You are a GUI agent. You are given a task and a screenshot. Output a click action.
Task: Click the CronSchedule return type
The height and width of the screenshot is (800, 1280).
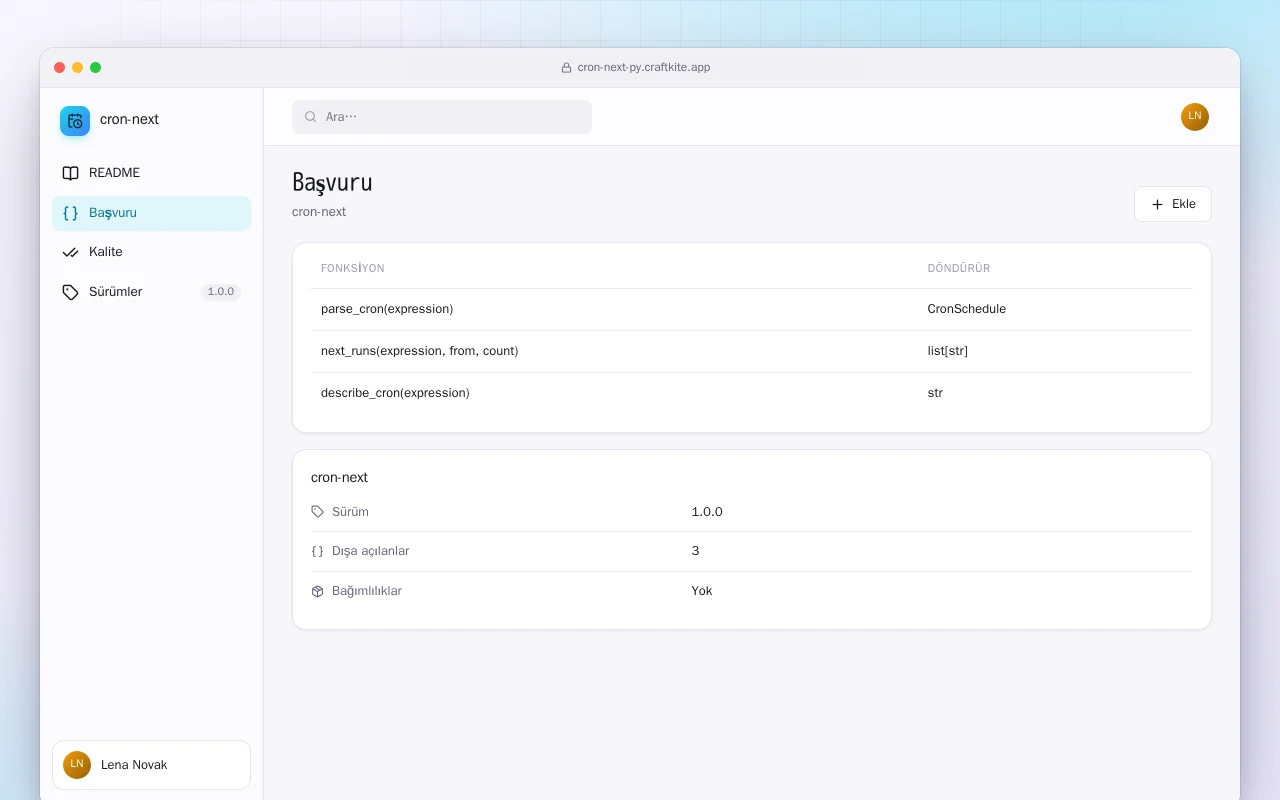[967, 309]
